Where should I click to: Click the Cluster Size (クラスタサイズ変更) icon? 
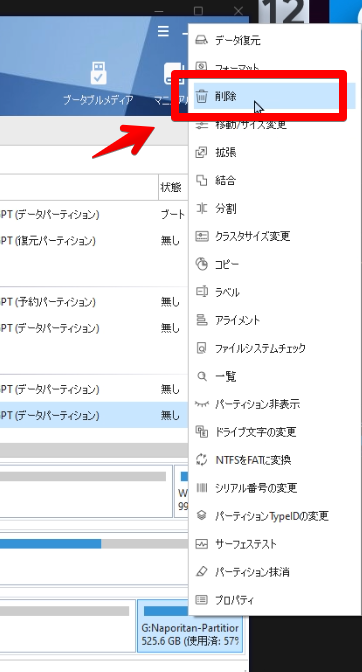[201, 236]
